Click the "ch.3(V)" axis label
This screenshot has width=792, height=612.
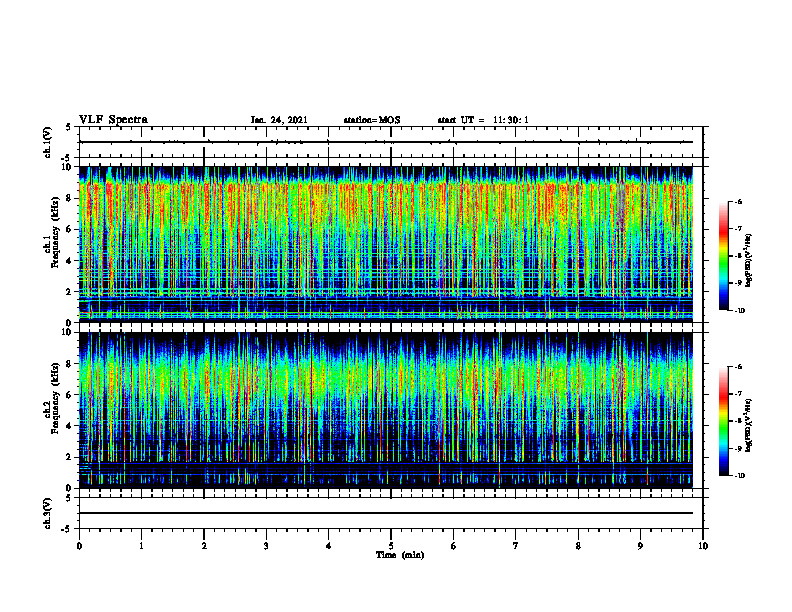(x=48, y=513)
